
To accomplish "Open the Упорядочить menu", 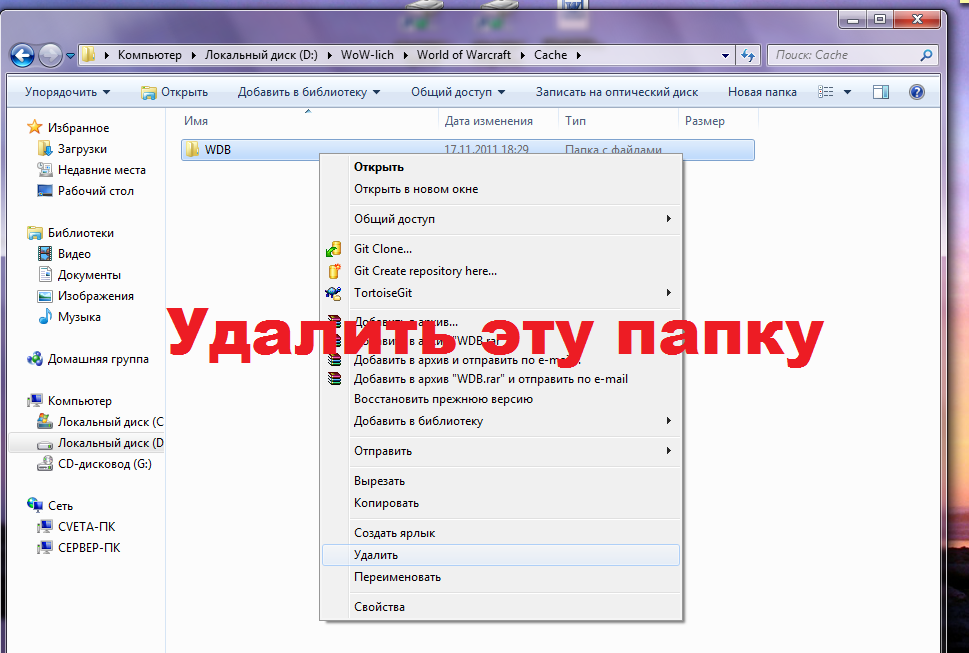I will click(67, 92).
